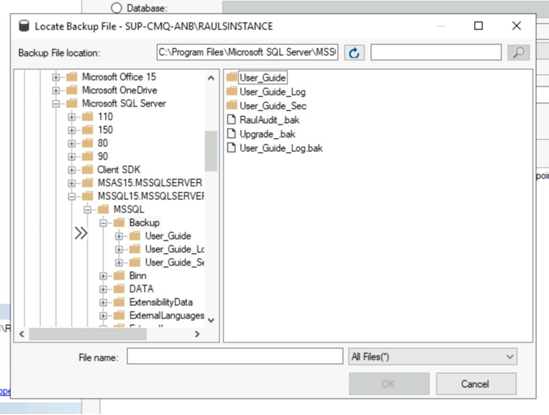549x415 pixels.
Task: Click the RaulAudit_.bak file icon
Action: [231, 119]
